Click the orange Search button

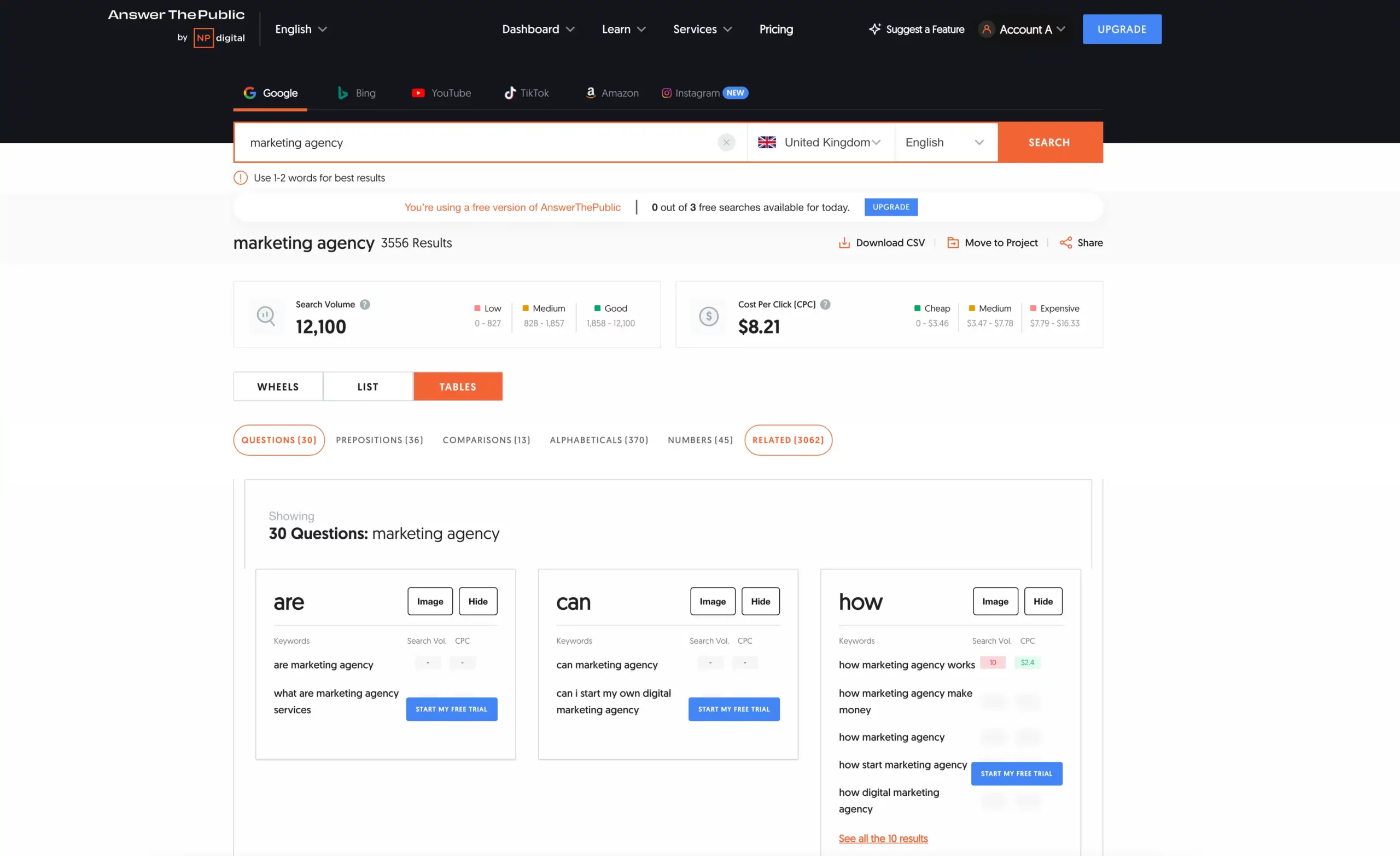(x=1049, y=142)
